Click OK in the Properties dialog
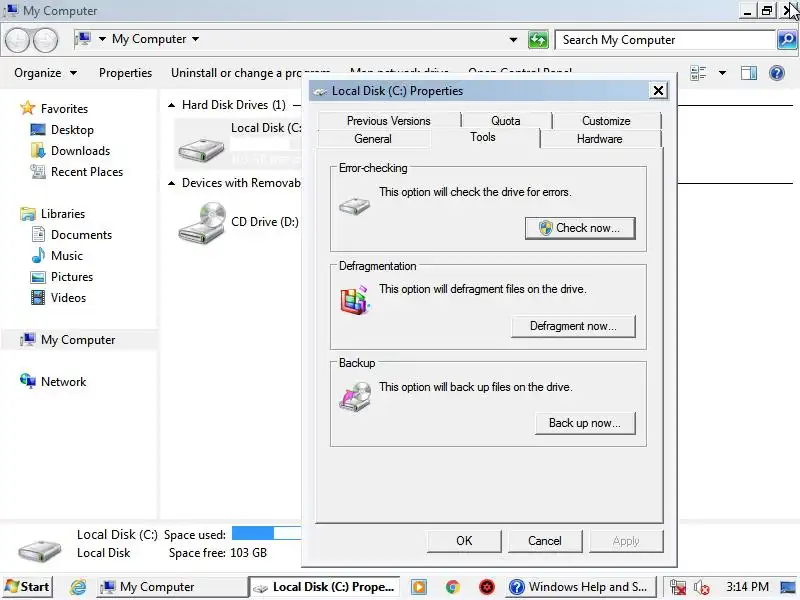The height and width of the screenshot is (600, 800). (x=464, y=541)
